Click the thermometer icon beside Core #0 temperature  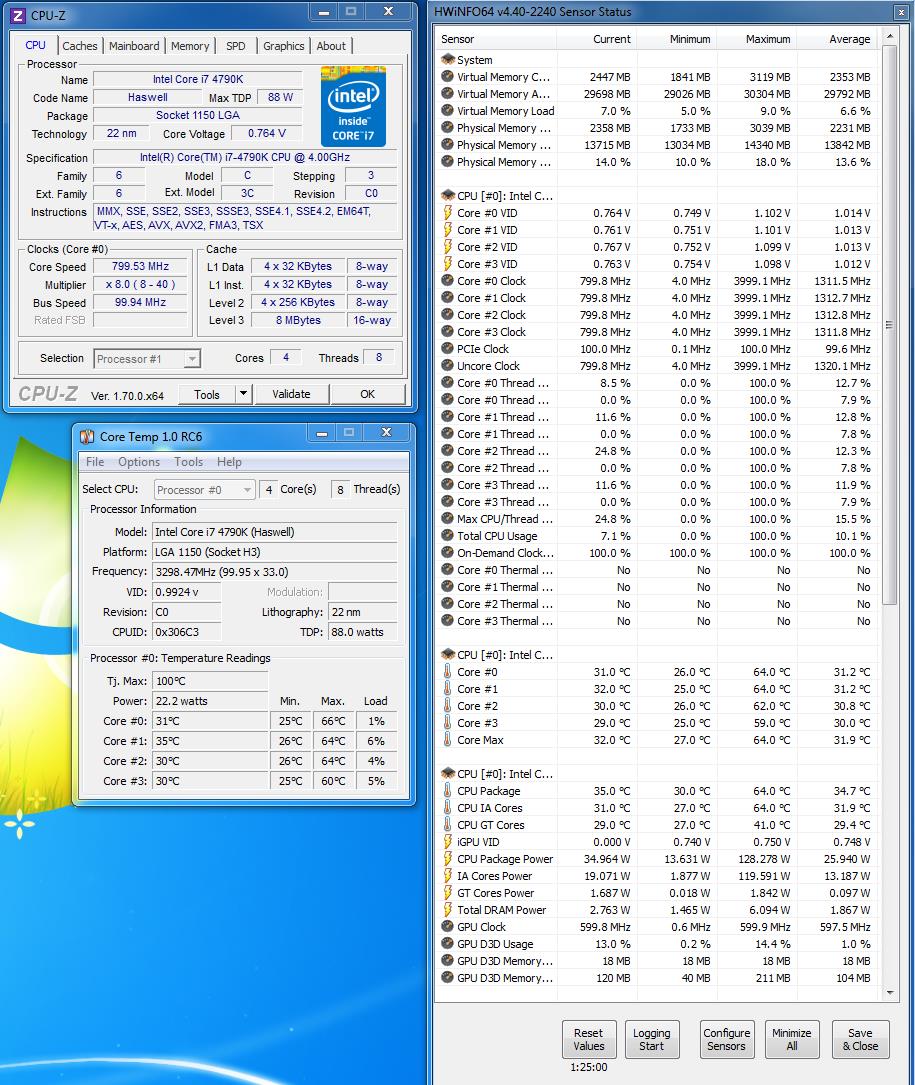tap(448, 671)
